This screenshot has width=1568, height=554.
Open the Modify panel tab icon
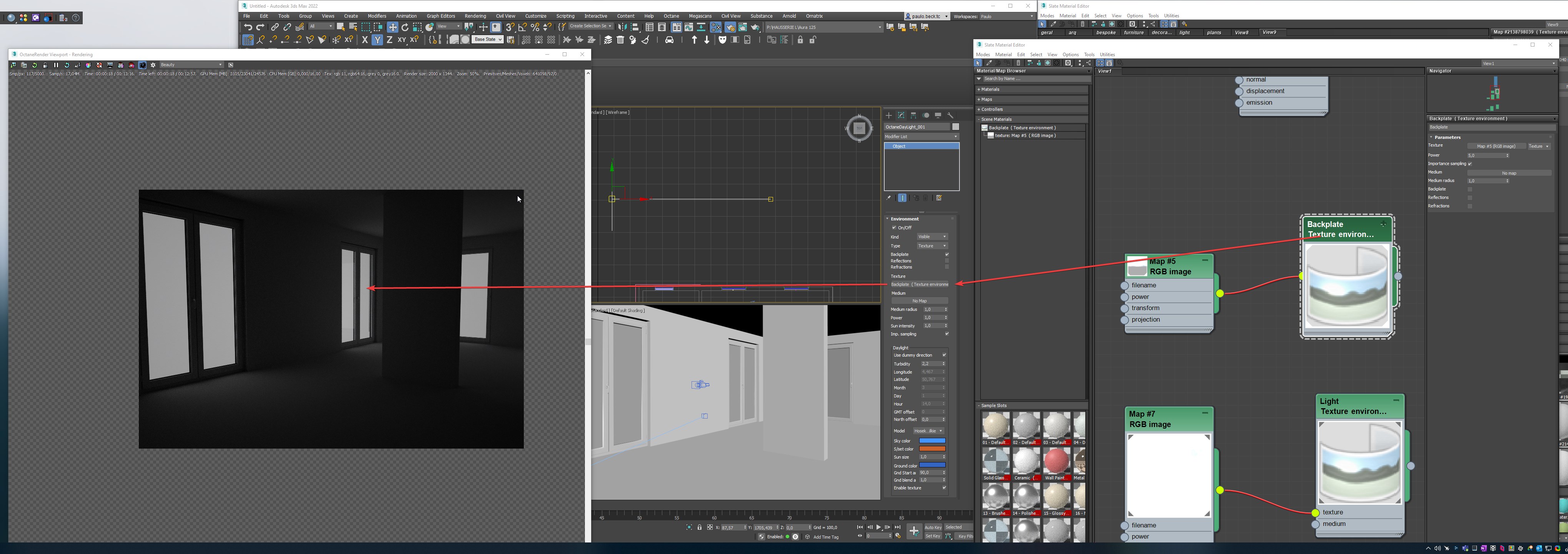pos(901,115)
